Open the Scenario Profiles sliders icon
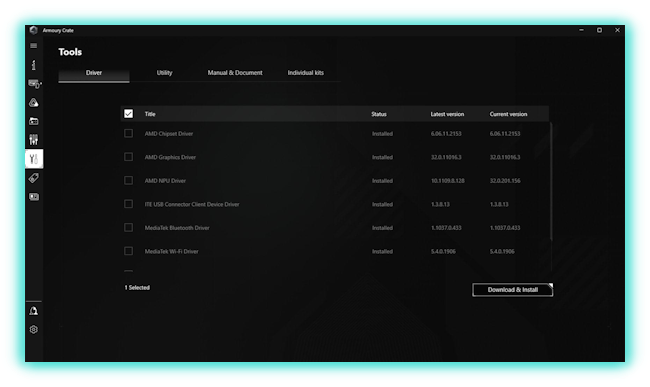 34,140
